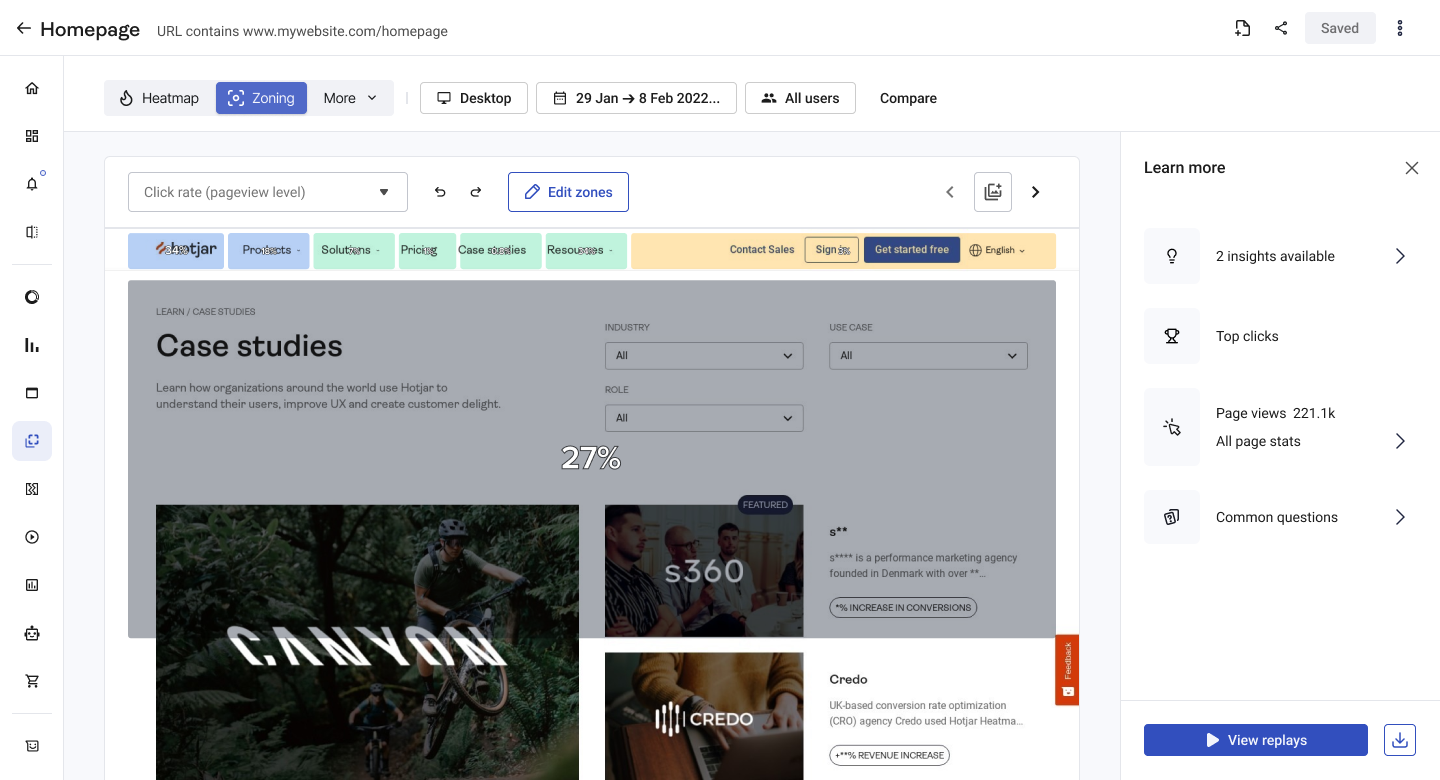
Task: Click the Solutions nav zone
Action: point(354,250)
